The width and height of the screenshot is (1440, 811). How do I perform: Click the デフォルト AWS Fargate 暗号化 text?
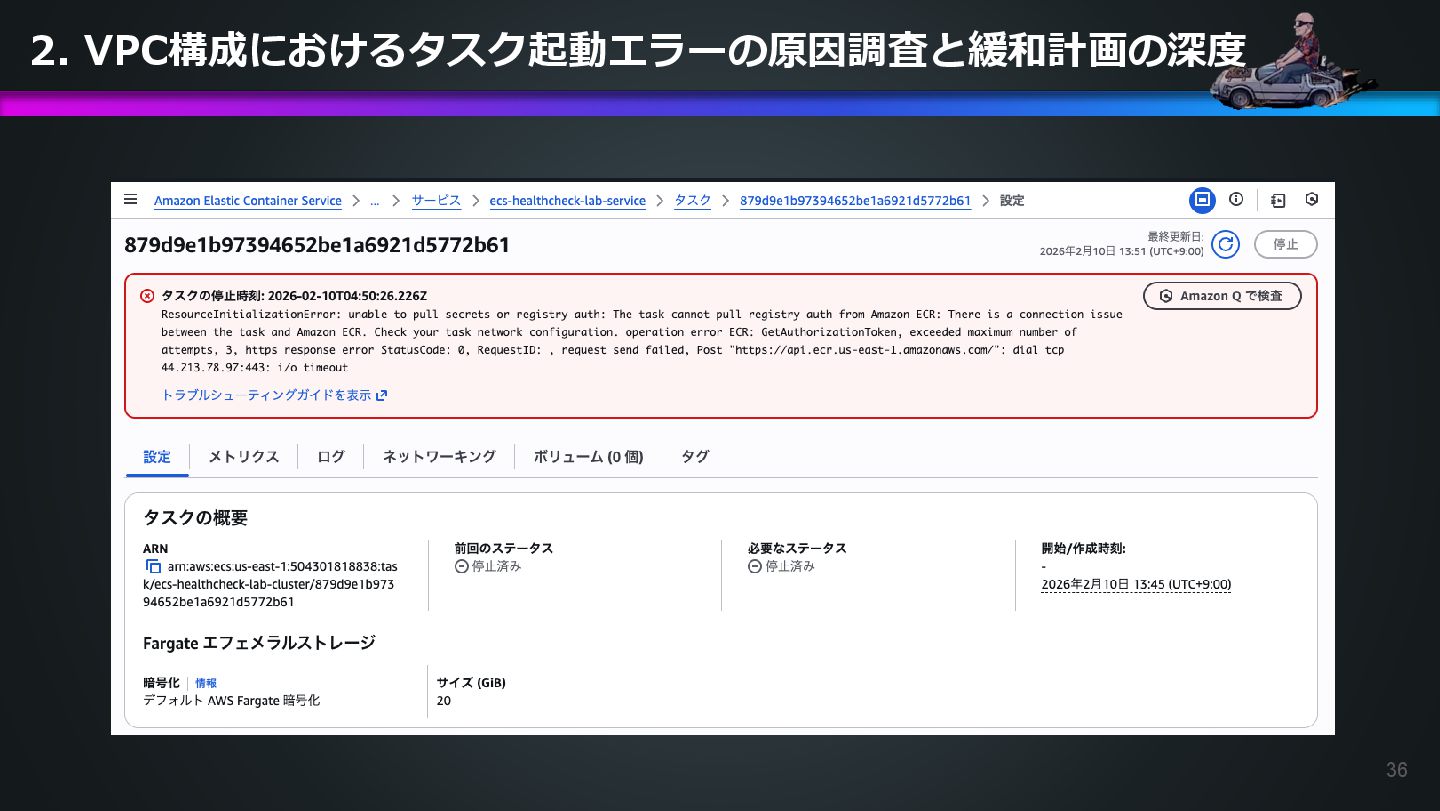pos(232,701)
